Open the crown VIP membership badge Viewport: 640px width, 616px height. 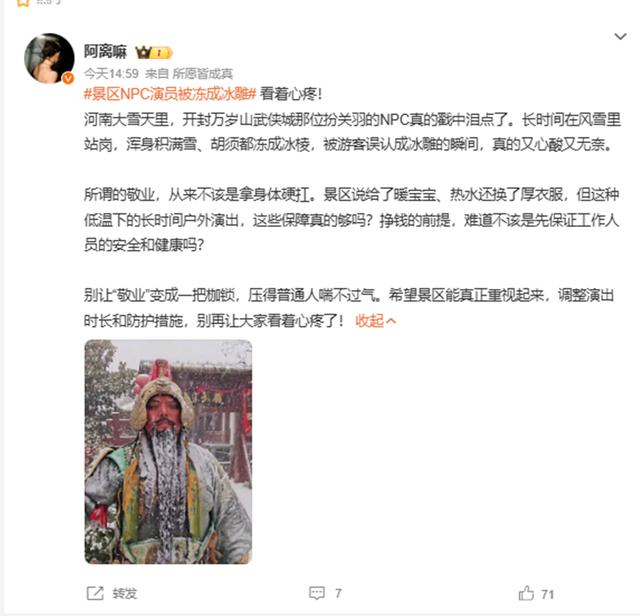click(154, 53)
